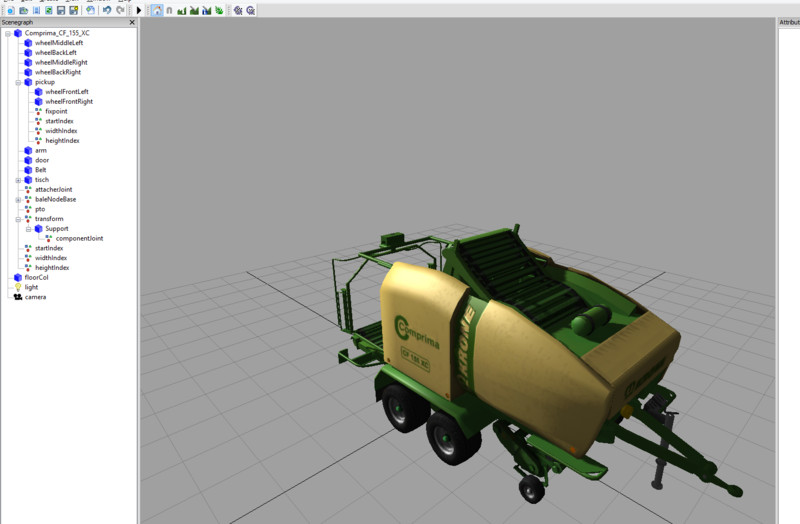Viewport: 800px width, 524px height.
Task: Click the New scene toolbar icon
Action: (x=11, y=10)
